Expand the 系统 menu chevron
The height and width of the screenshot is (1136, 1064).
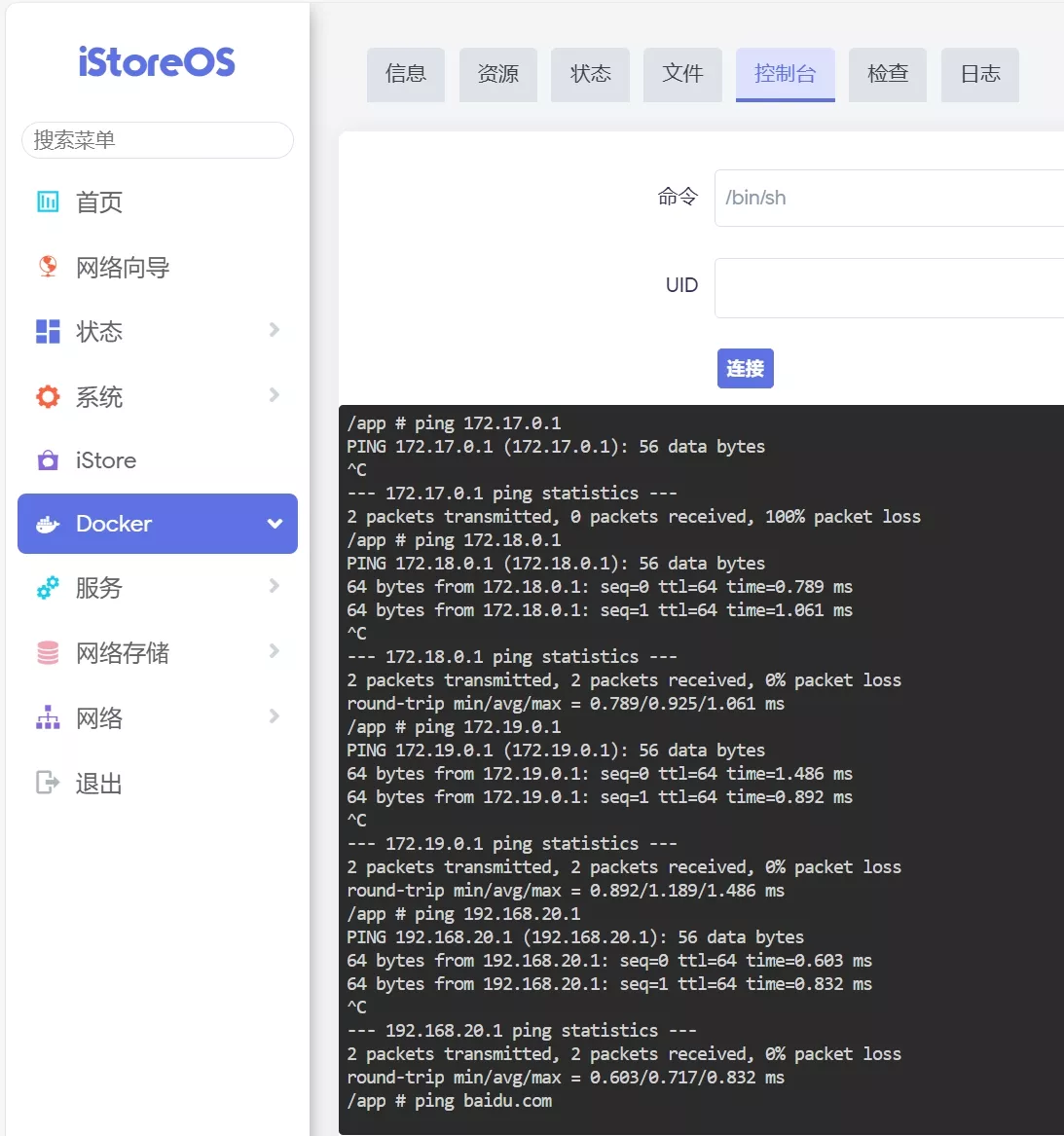click(274, 395)
